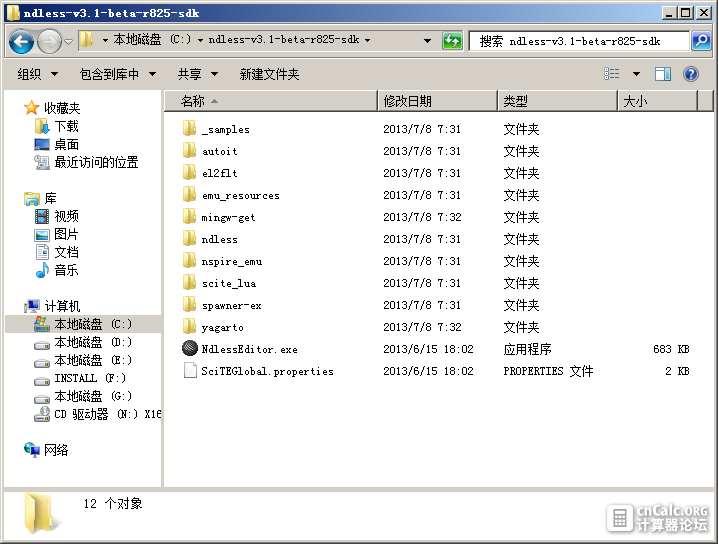Click the 应用程序 type cell
The width and height of the screenshot is (718, 544).
tap(528, 349)
